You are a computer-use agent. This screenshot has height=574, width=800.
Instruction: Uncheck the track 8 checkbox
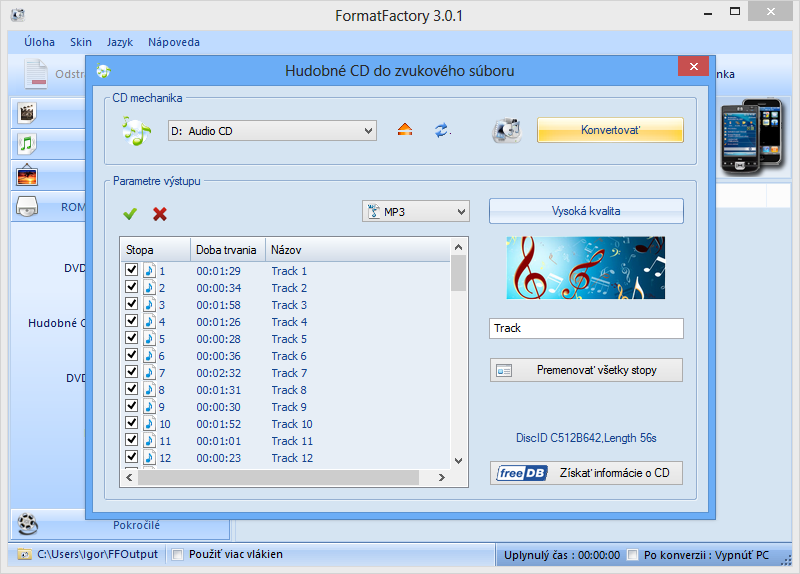pyautogui.click(x=132, y=388)
